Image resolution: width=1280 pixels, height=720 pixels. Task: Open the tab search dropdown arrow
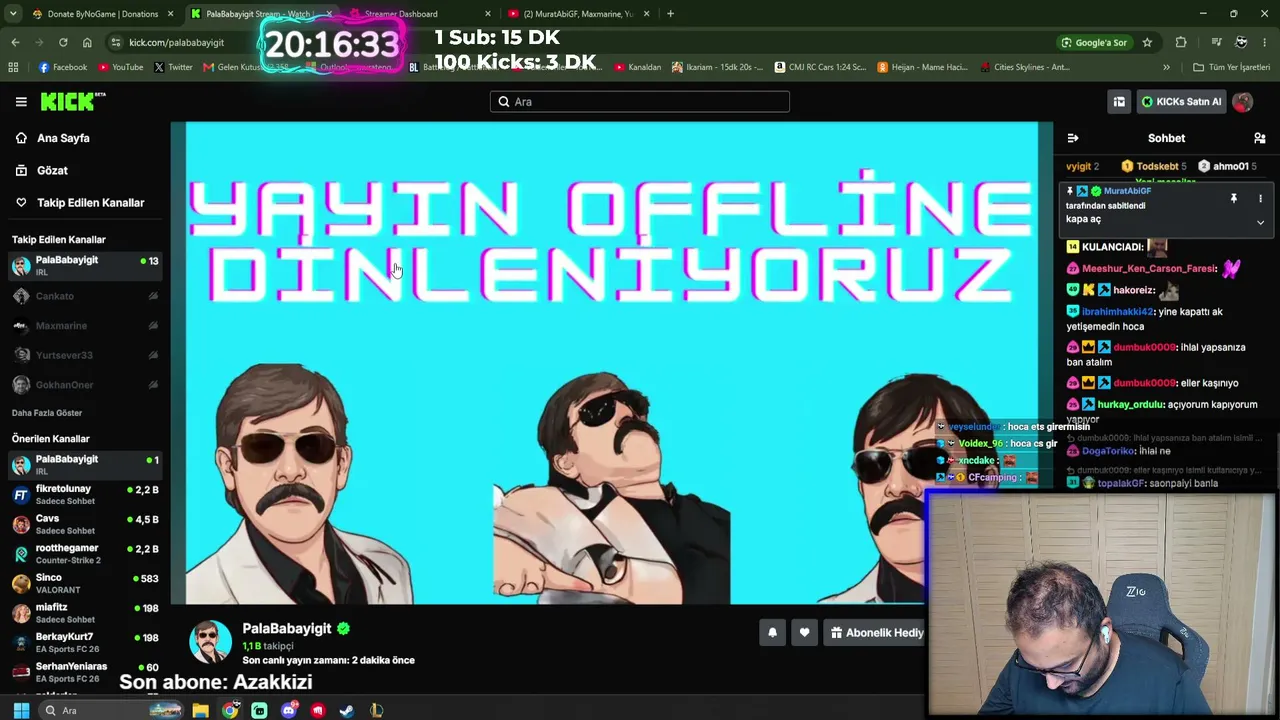[x=14, y=14]
